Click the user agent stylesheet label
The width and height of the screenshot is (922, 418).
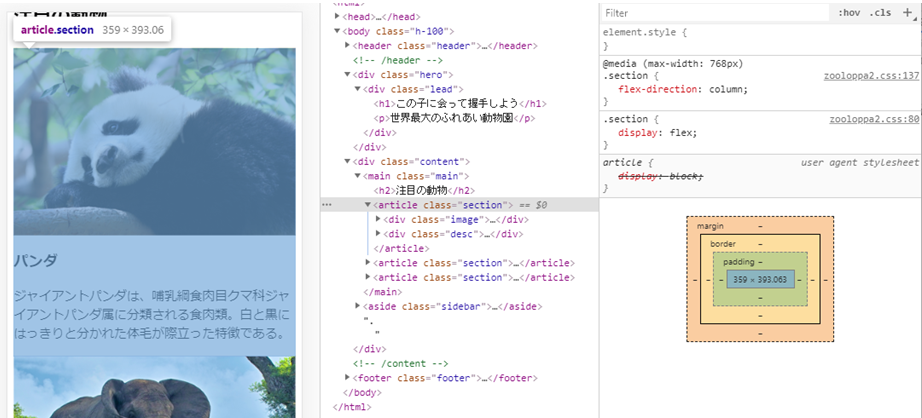(x=860, y=162)
